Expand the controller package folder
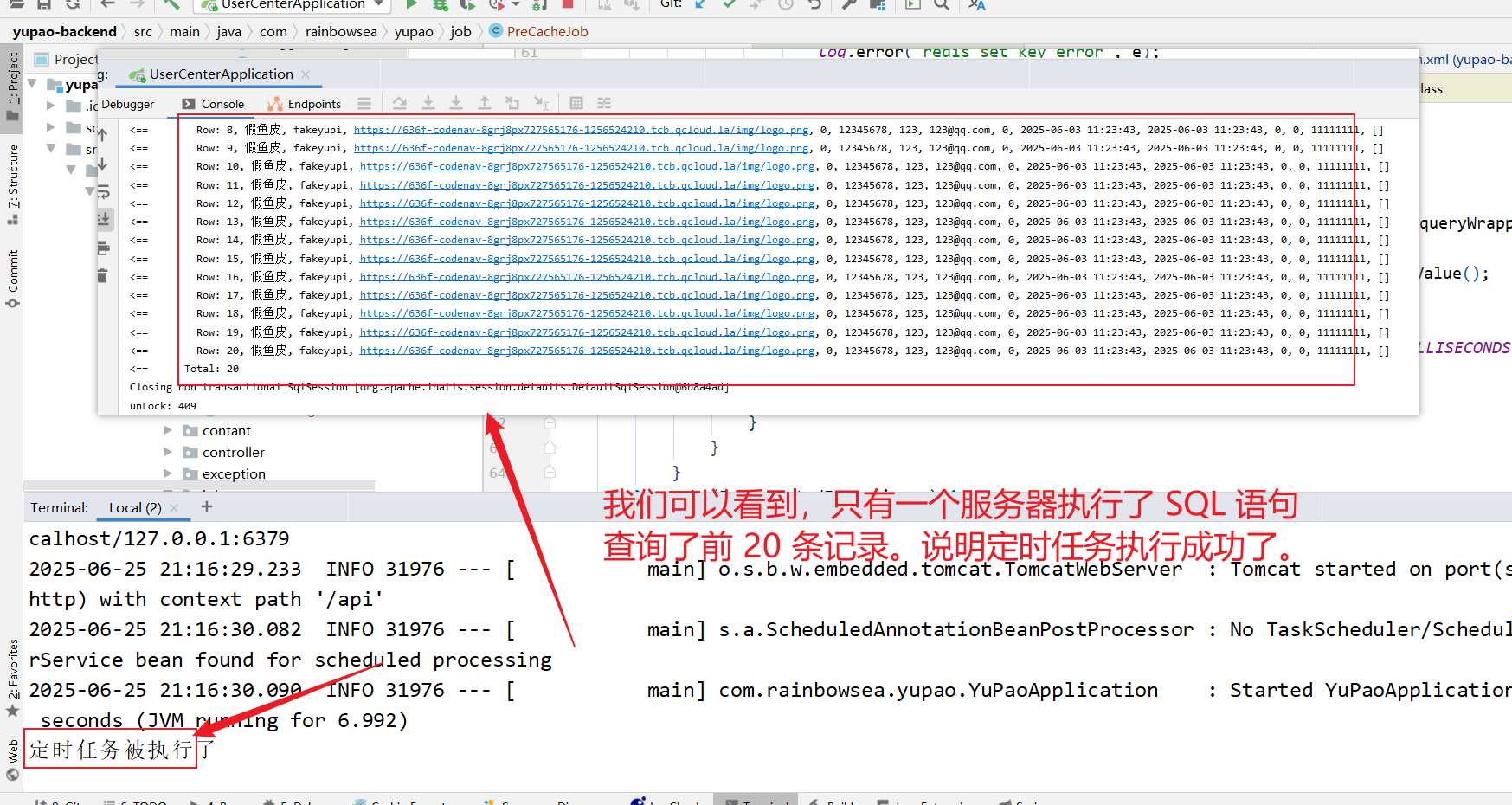 point(168,452)
